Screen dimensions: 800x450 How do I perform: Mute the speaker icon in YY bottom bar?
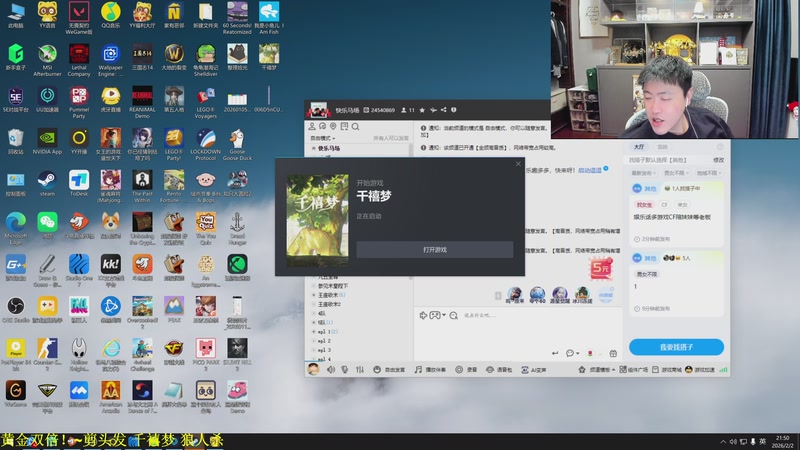[331, 369]
